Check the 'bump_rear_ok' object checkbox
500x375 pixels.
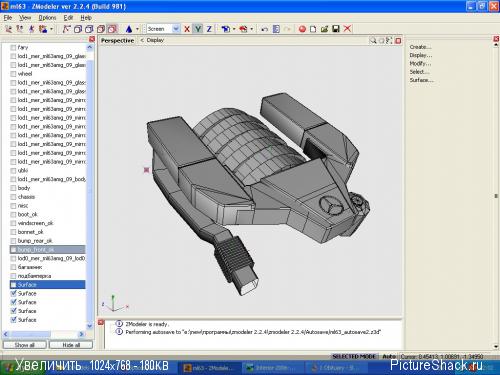click(x=13, y=241)
